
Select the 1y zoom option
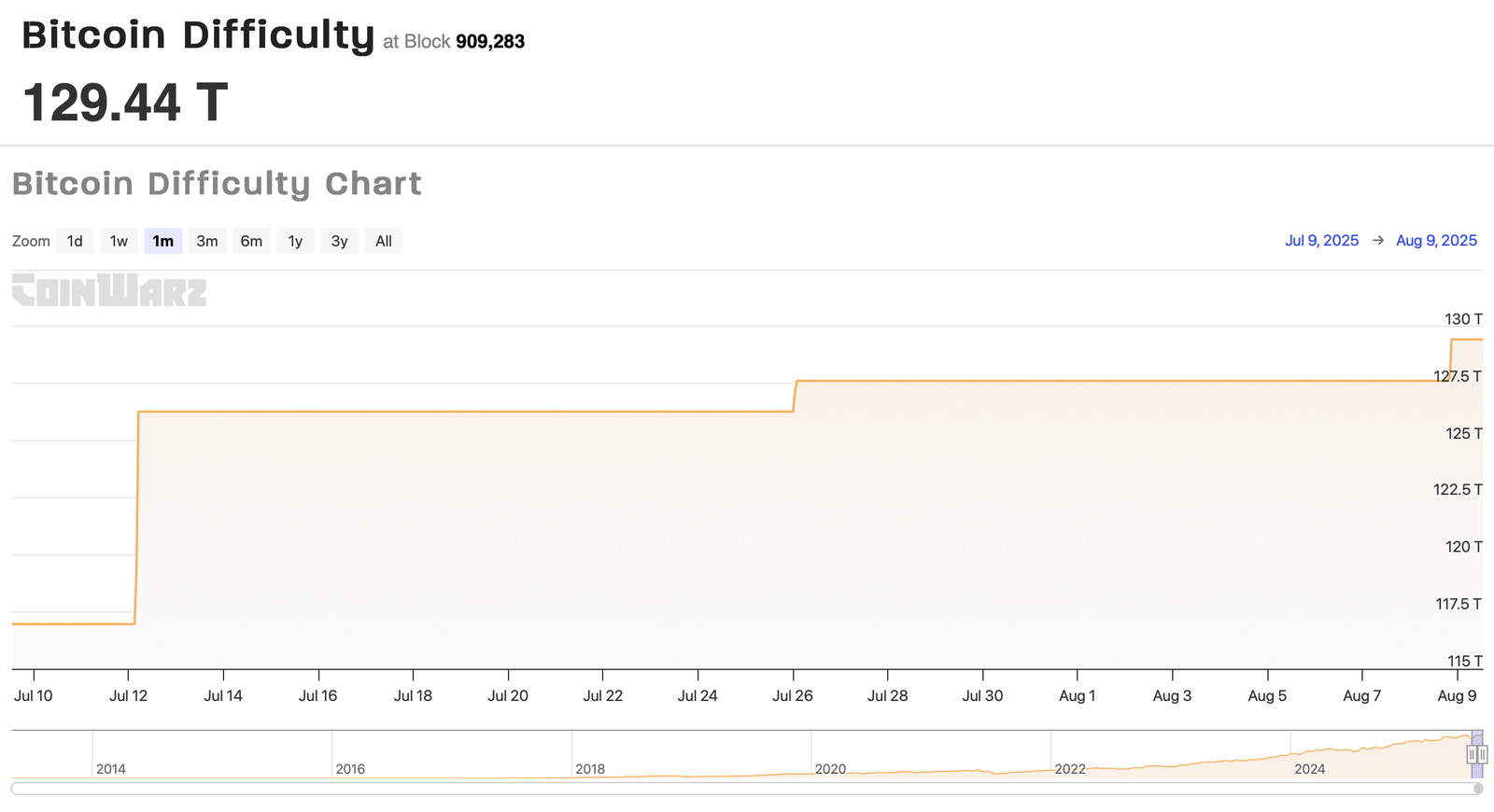pyautogui.click(x=295, y=241)
